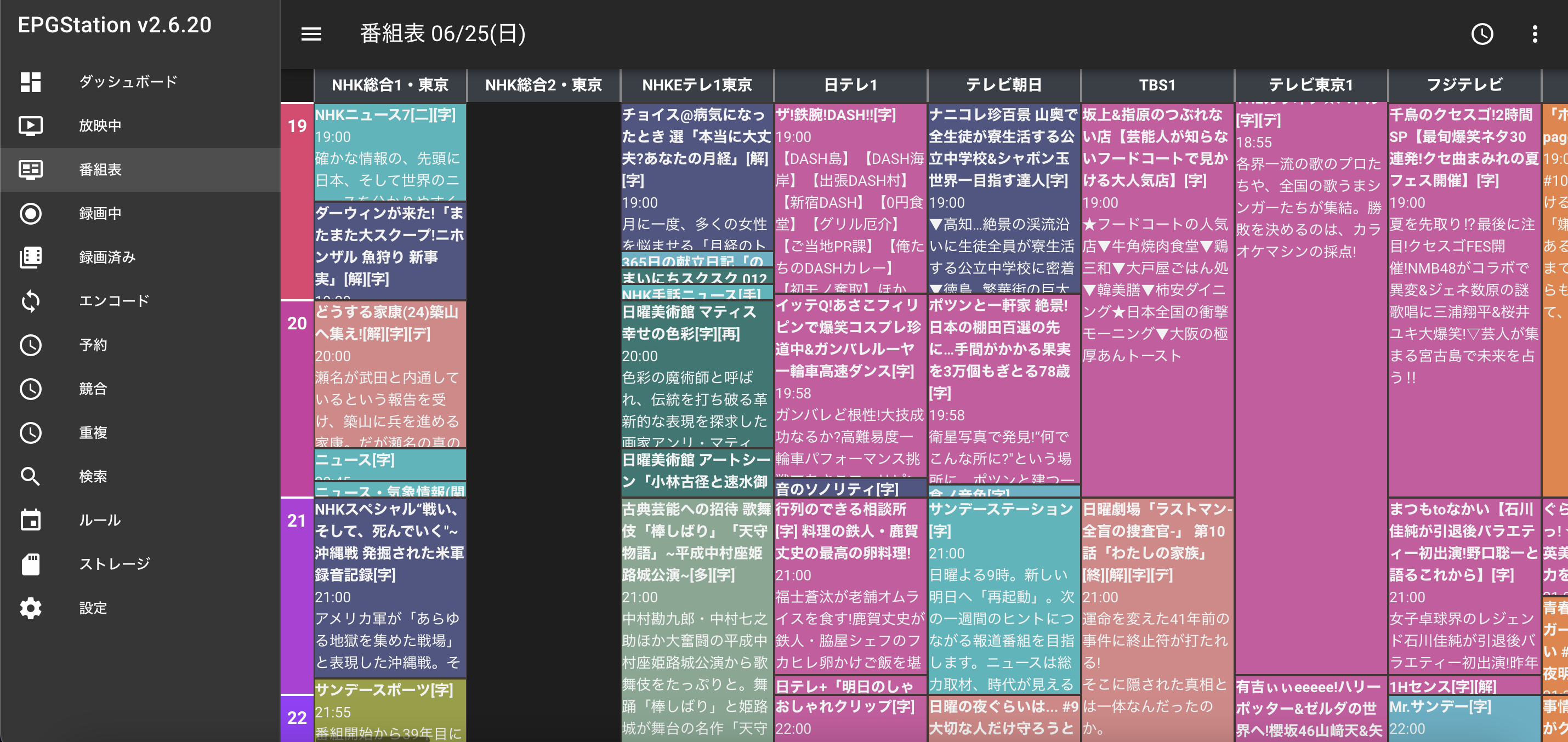This screenshot has width=1568, height=742.
Task: Click the テレビ朝日 channel header
Action: pyautogui.click(x=1004, y=85)
